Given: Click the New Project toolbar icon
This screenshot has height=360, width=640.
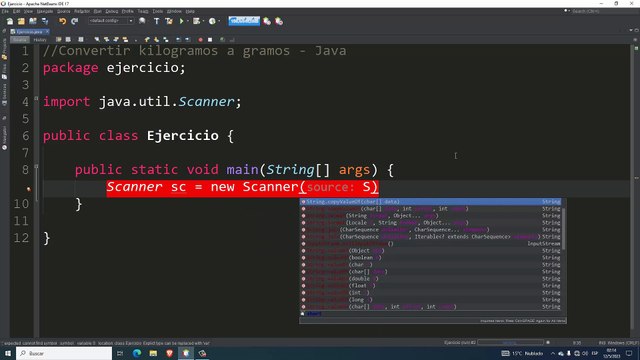Looking at the screenshot, I should 21,21.
